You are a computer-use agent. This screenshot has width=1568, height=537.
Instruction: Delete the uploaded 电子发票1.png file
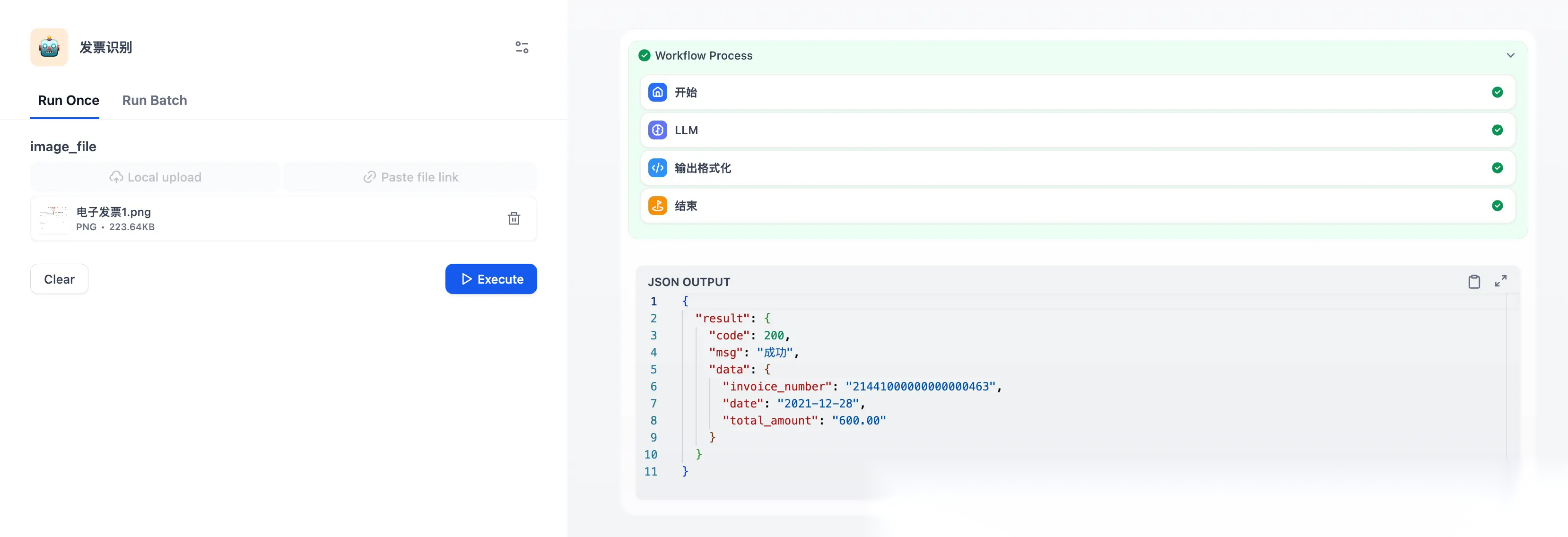point(514,218)
